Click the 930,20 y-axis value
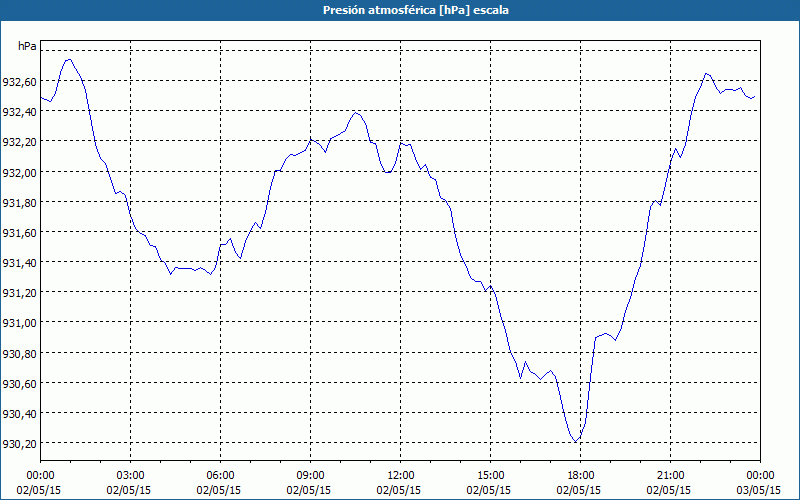Screen dimensions: 800x500 coord(19,443)
